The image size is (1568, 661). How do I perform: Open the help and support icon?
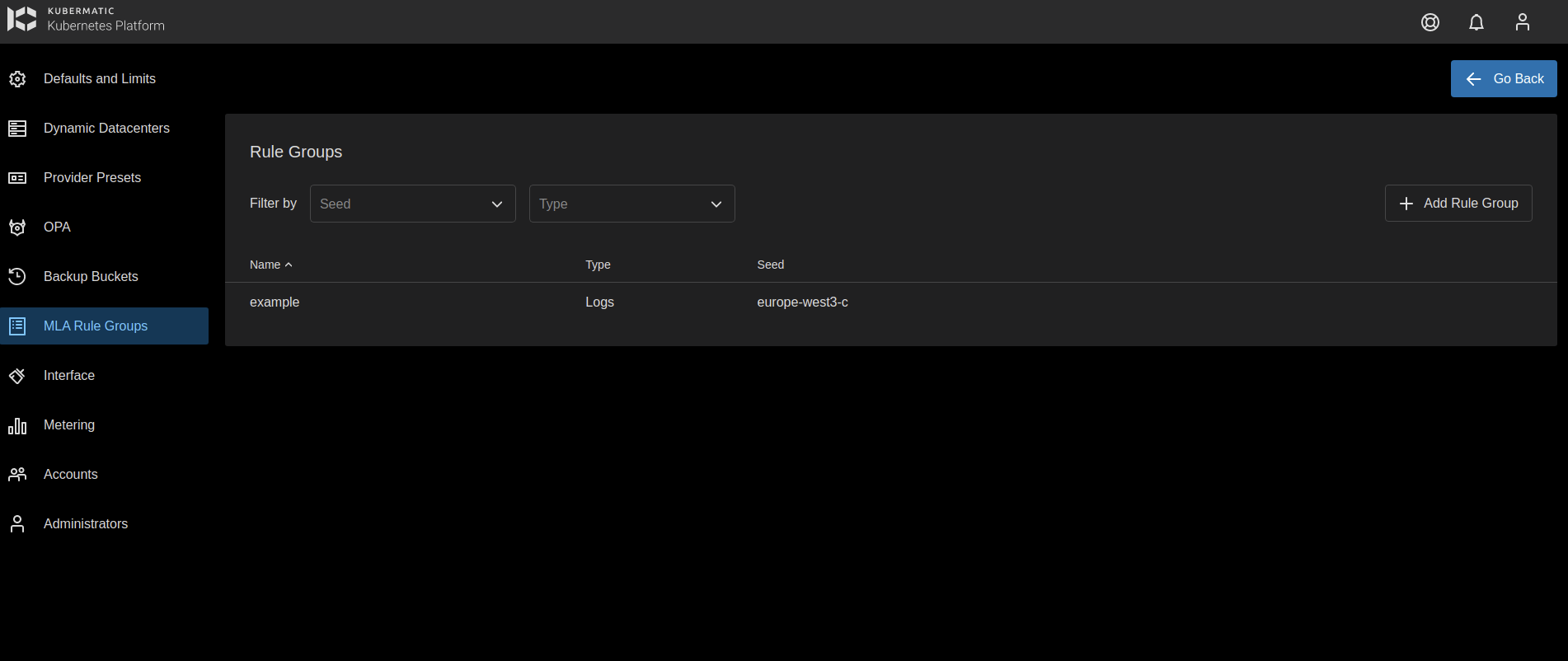(1430, 22)
